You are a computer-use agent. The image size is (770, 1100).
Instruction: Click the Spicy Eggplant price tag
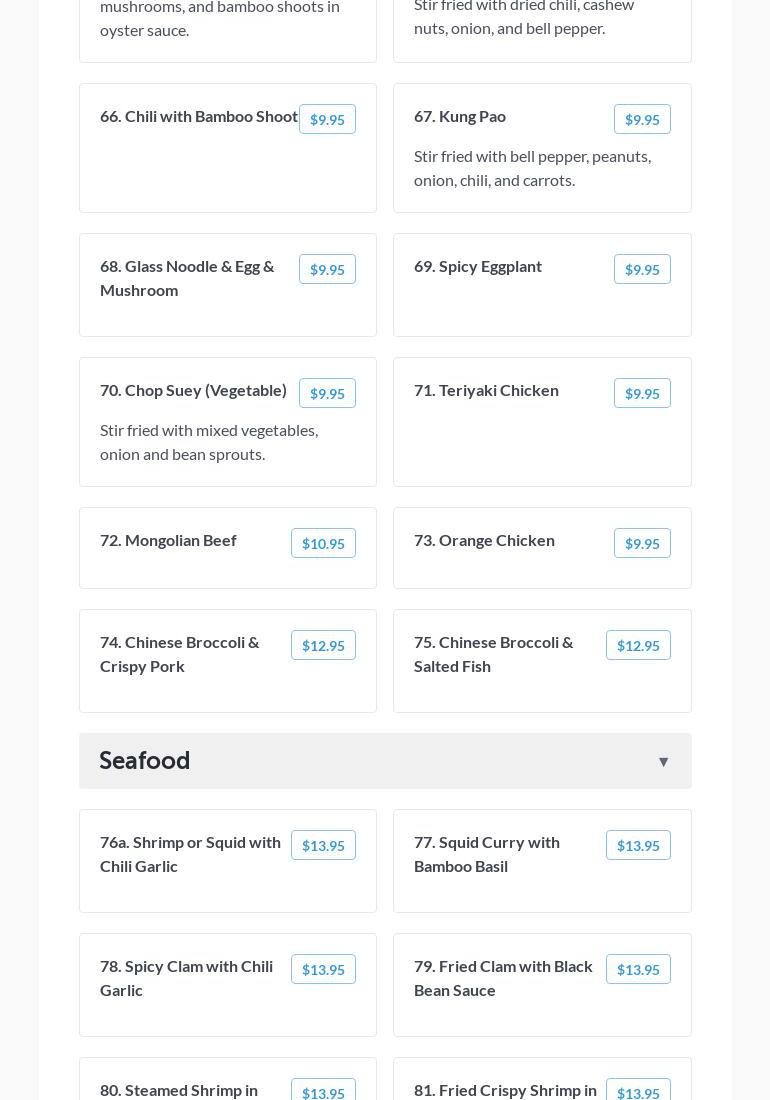coord(642,269)
